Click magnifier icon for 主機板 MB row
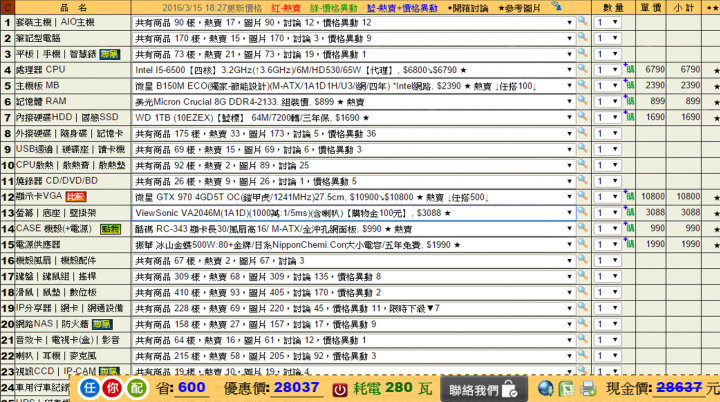The height and width of the screenshot is (402, 720). [x=582, y=85]
